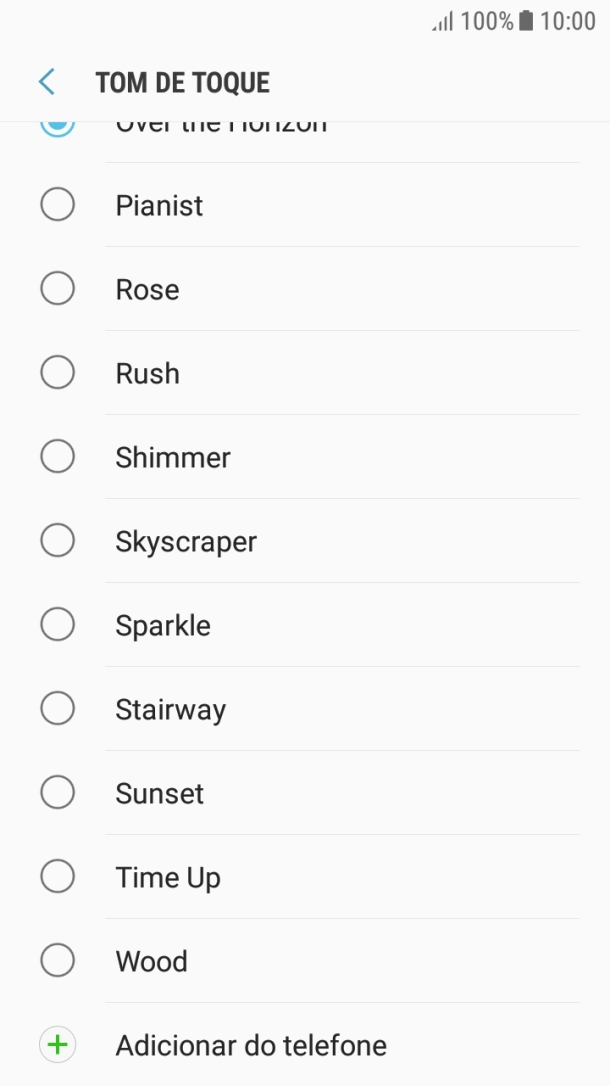Pick the Skyscraper radio button
The width and height of the screenshot is (610, 1086).
point(57,541)
